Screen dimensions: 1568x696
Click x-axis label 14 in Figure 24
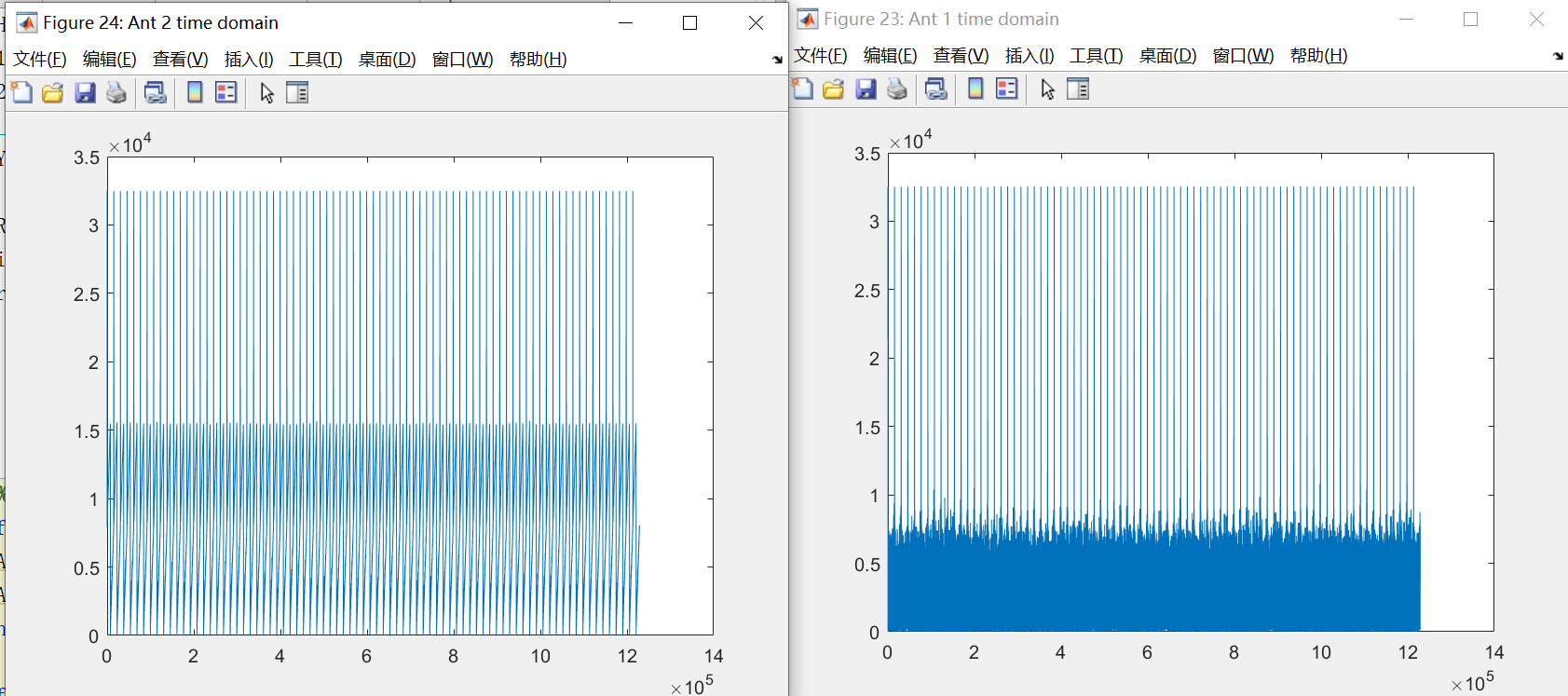[x=714, y=656]
